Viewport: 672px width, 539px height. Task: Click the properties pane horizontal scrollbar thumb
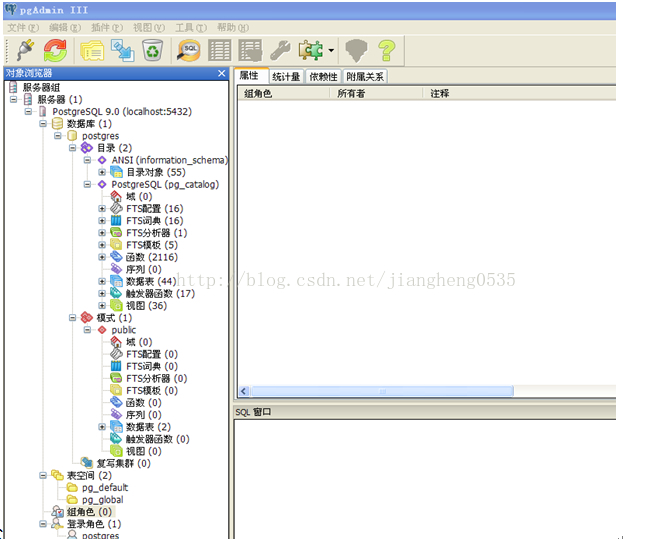coord(382,391)
